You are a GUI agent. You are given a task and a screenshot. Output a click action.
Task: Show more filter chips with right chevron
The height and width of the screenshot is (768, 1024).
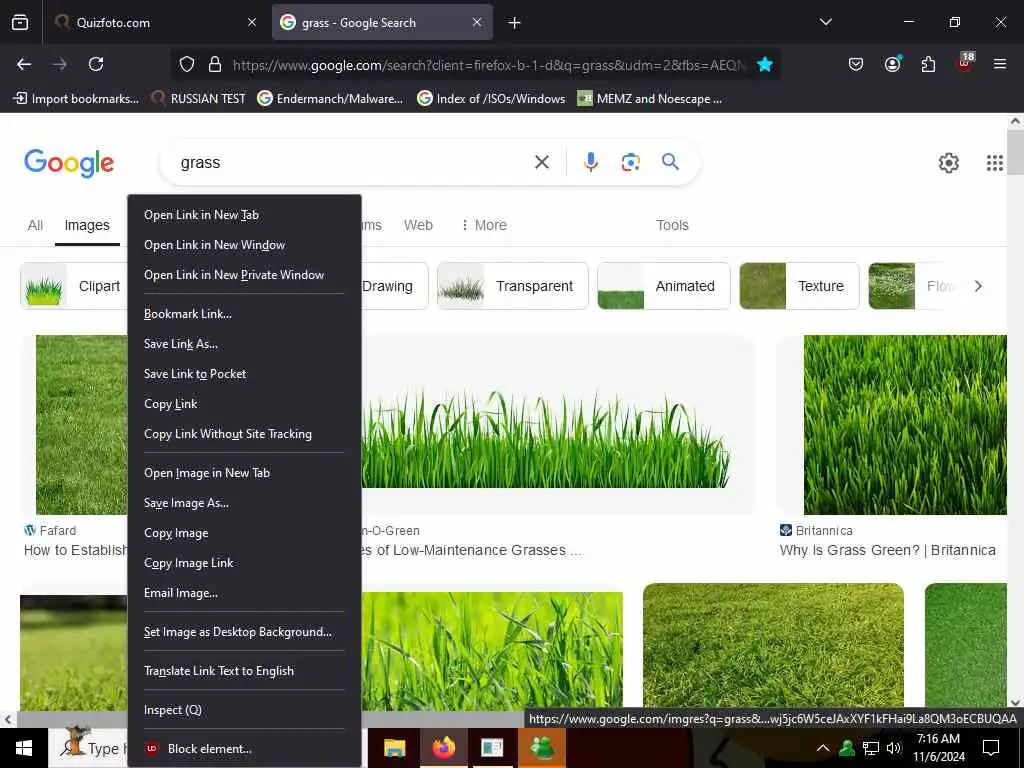978,286
